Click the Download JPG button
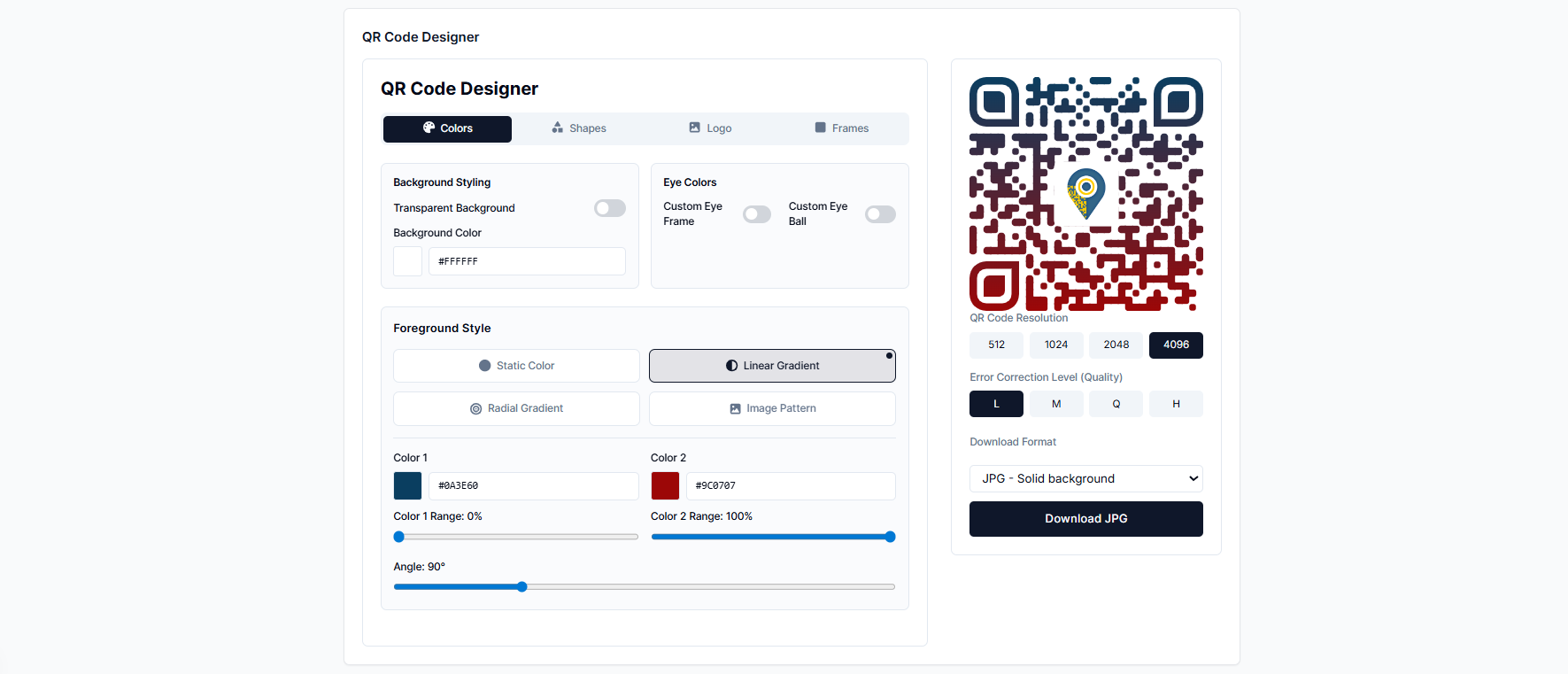Image resolution: width=1568 pixels, height=674 pixels. click(x=1086, y=519)
